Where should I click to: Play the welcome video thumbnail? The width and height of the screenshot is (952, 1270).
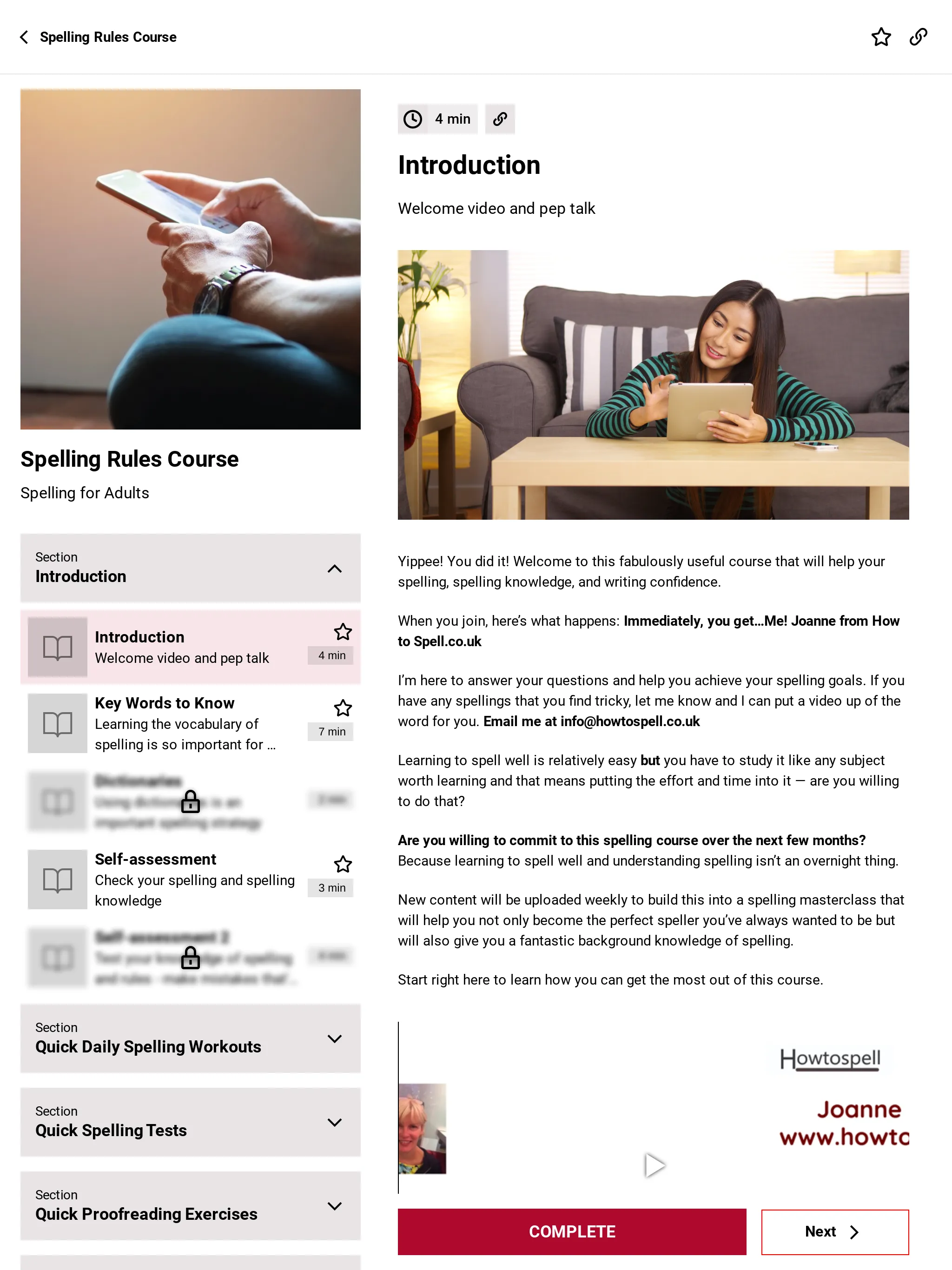click(x=654, y=1164)
